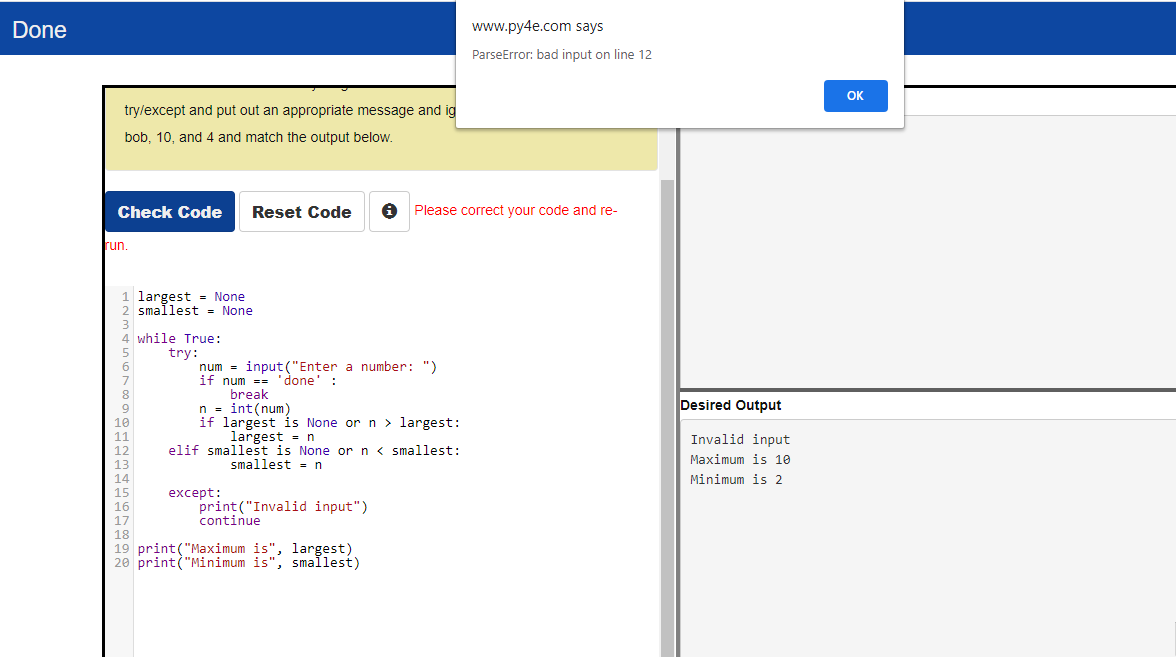Click the circular info icon beside Reset Code
Viewport: 1176px width, 657px height.
point(389,211)
